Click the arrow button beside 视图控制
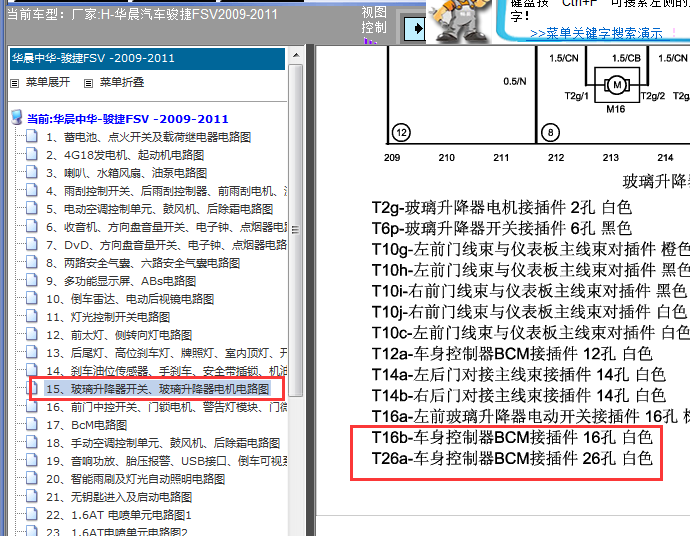The image size is (690, 536). (414, 28)
